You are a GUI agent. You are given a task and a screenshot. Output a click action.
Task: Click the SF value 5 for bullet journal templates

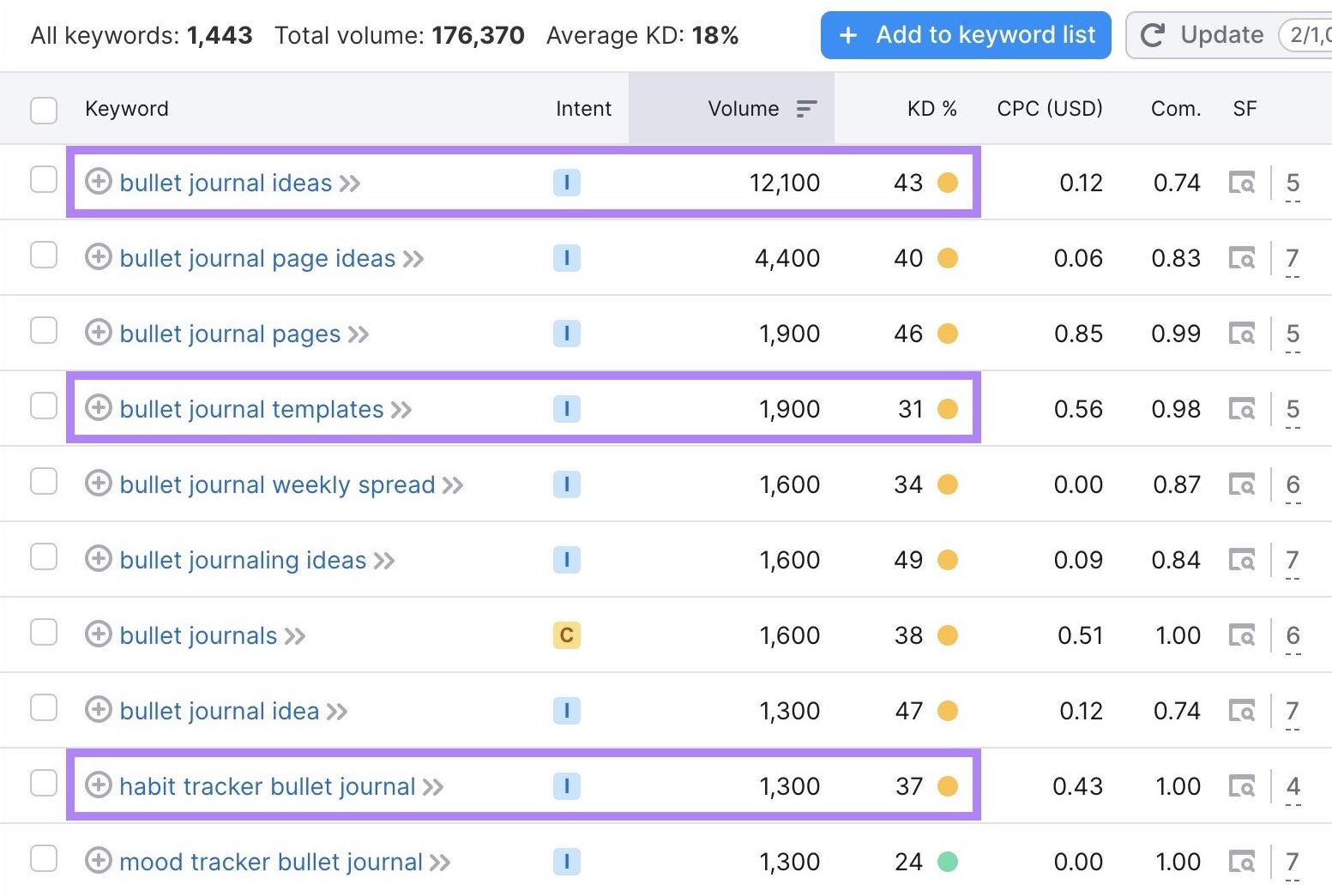tap(1292, 409)
